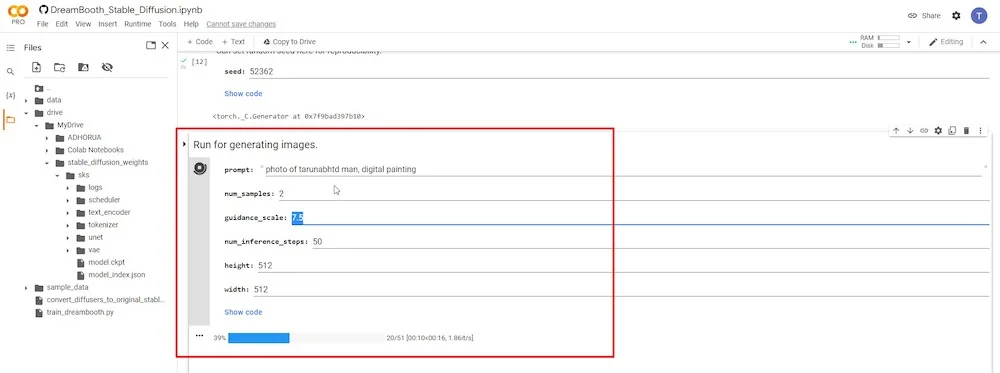Click the output options three dots
1000x373 pixels.
[x=200, y=335]
